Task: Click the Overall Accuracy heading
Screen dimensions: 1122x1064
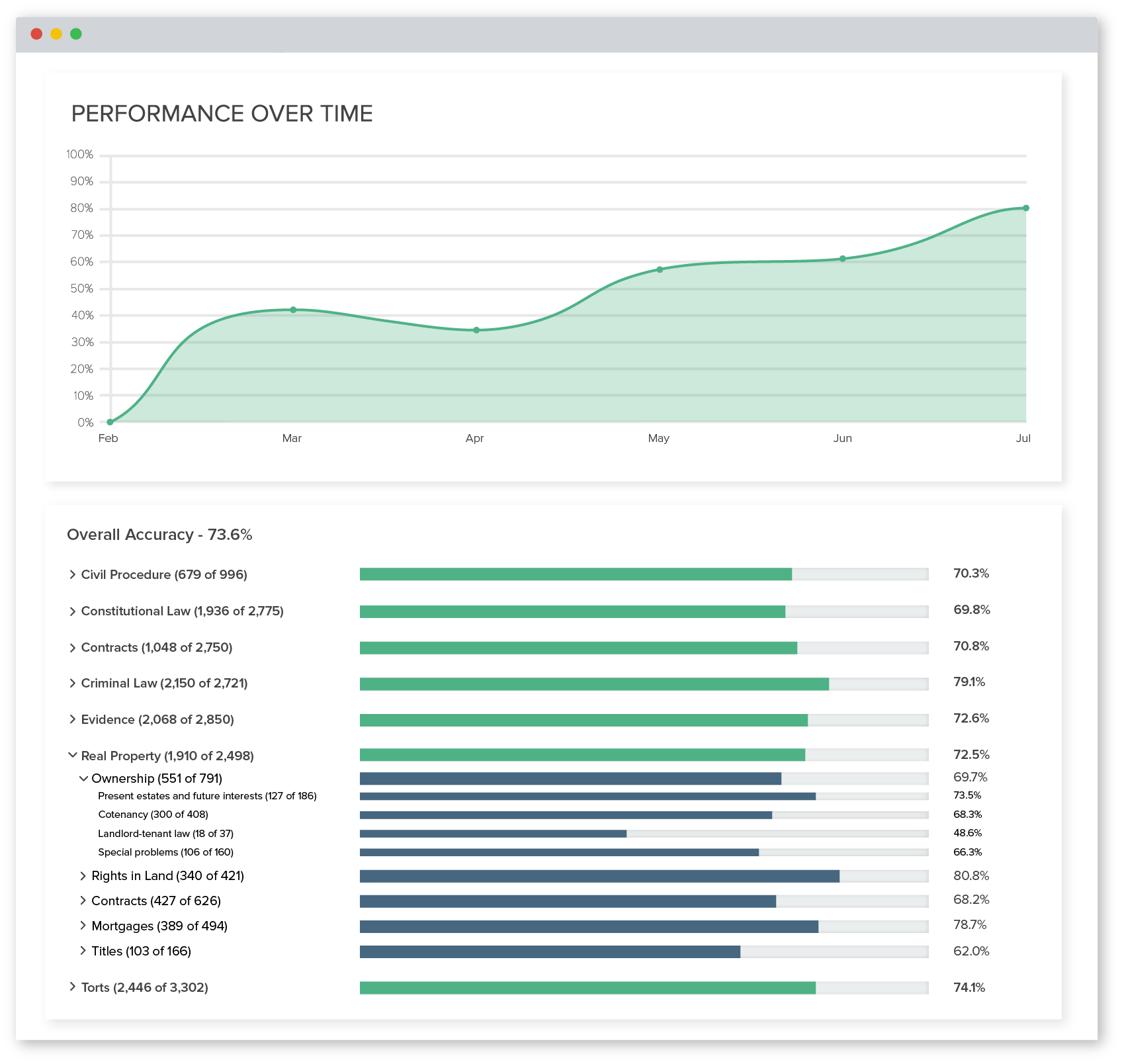Action: point(161,533)
